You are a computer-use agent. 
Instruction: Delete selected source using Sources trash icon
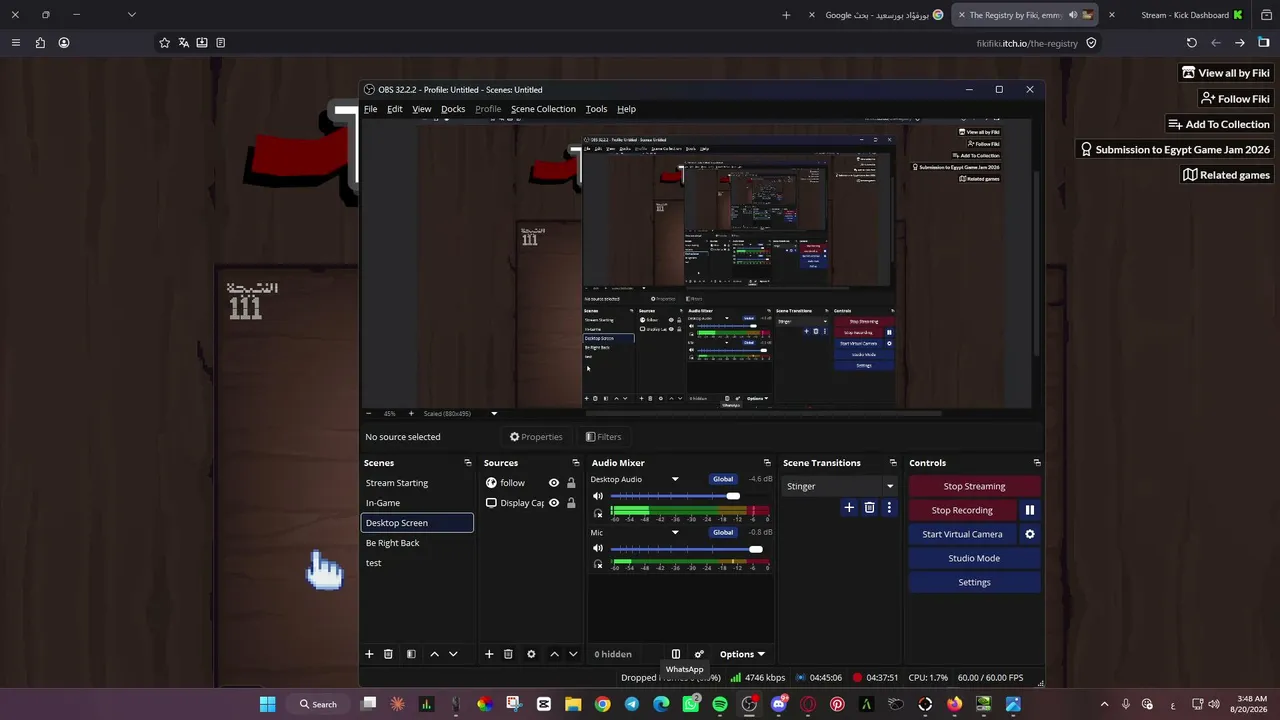508,654
